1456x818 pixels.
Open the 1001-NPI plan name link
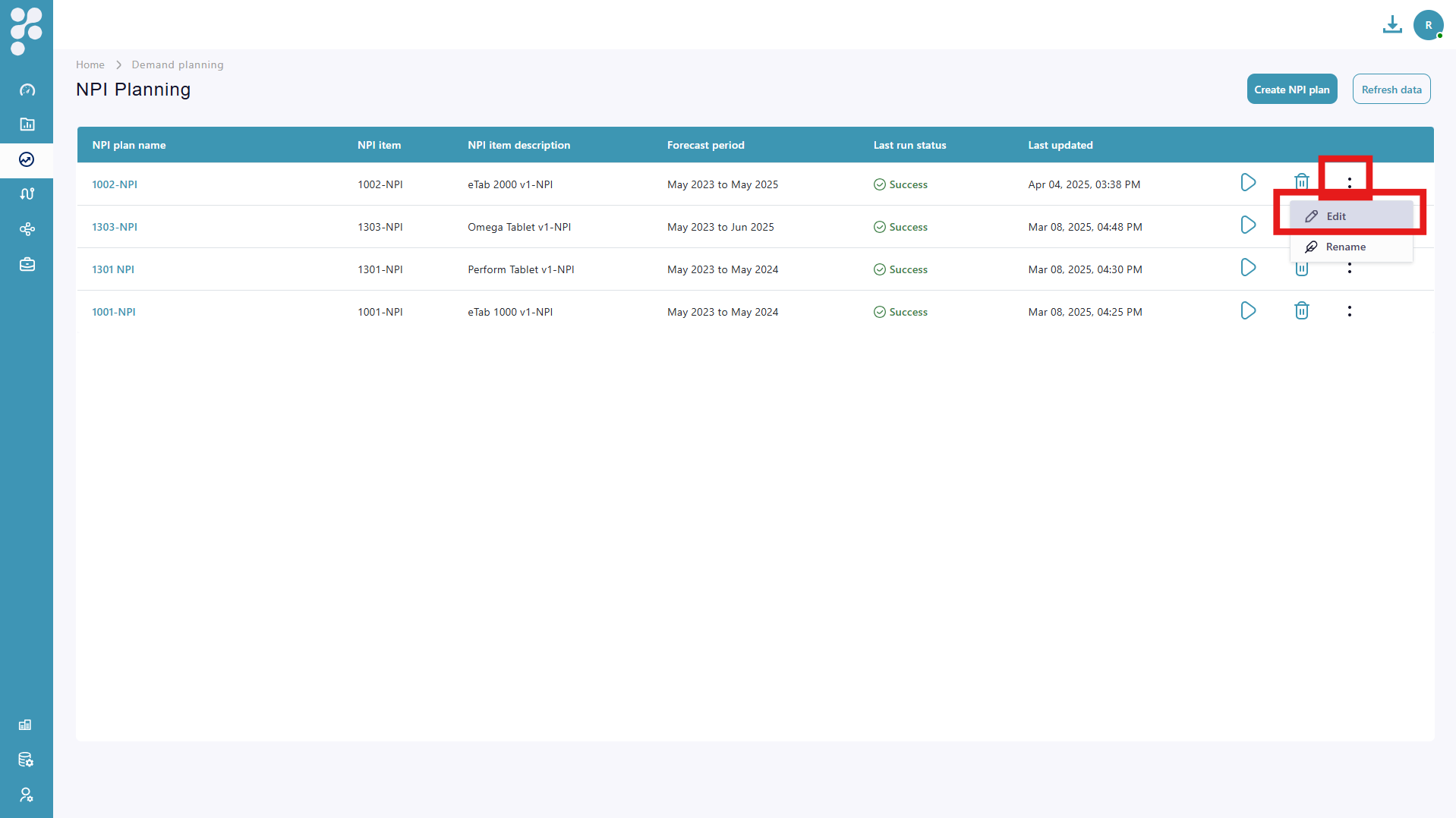(114, 312)
